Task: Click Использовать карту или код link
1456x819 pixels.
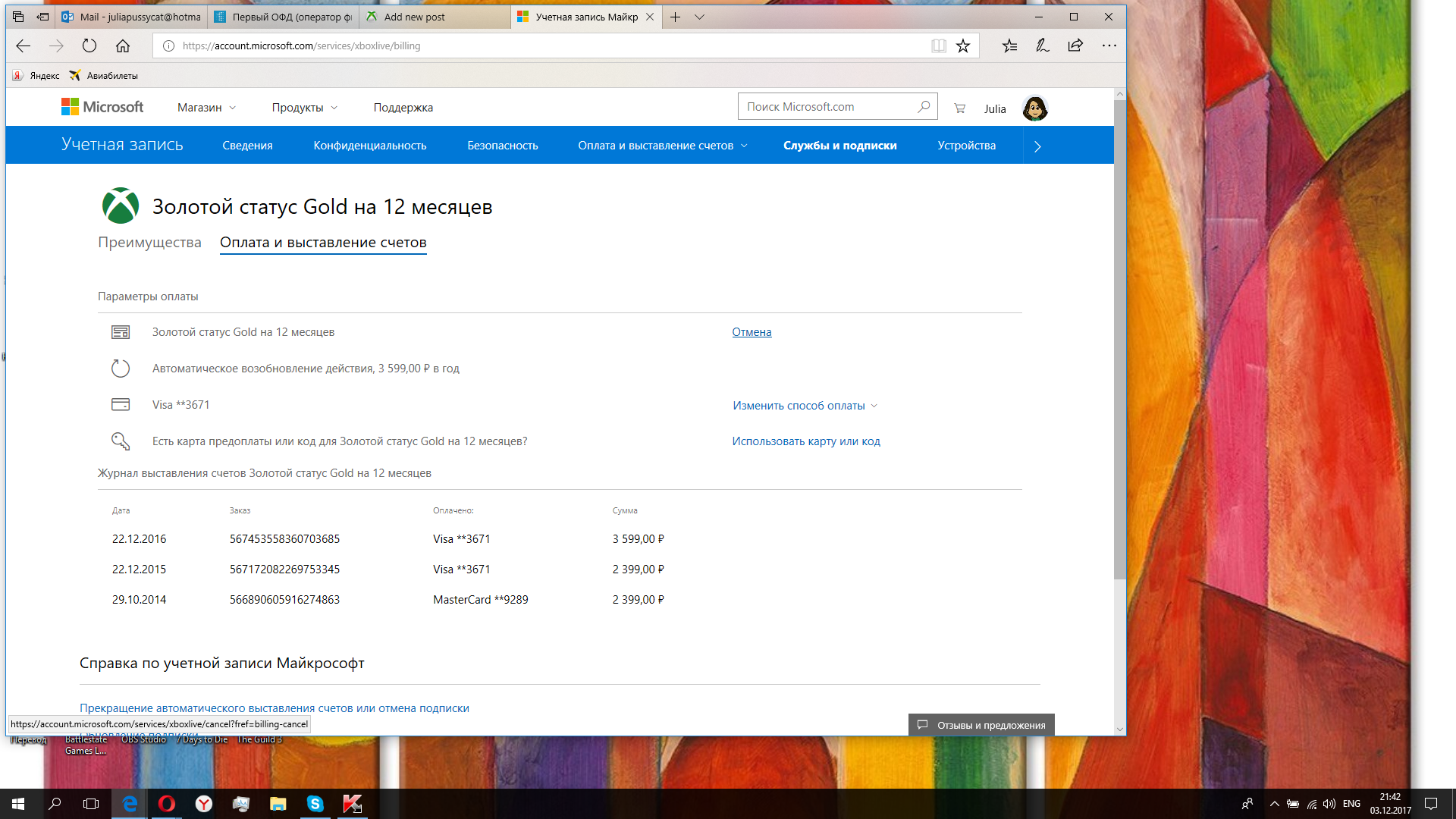Action: pos(806,441)
